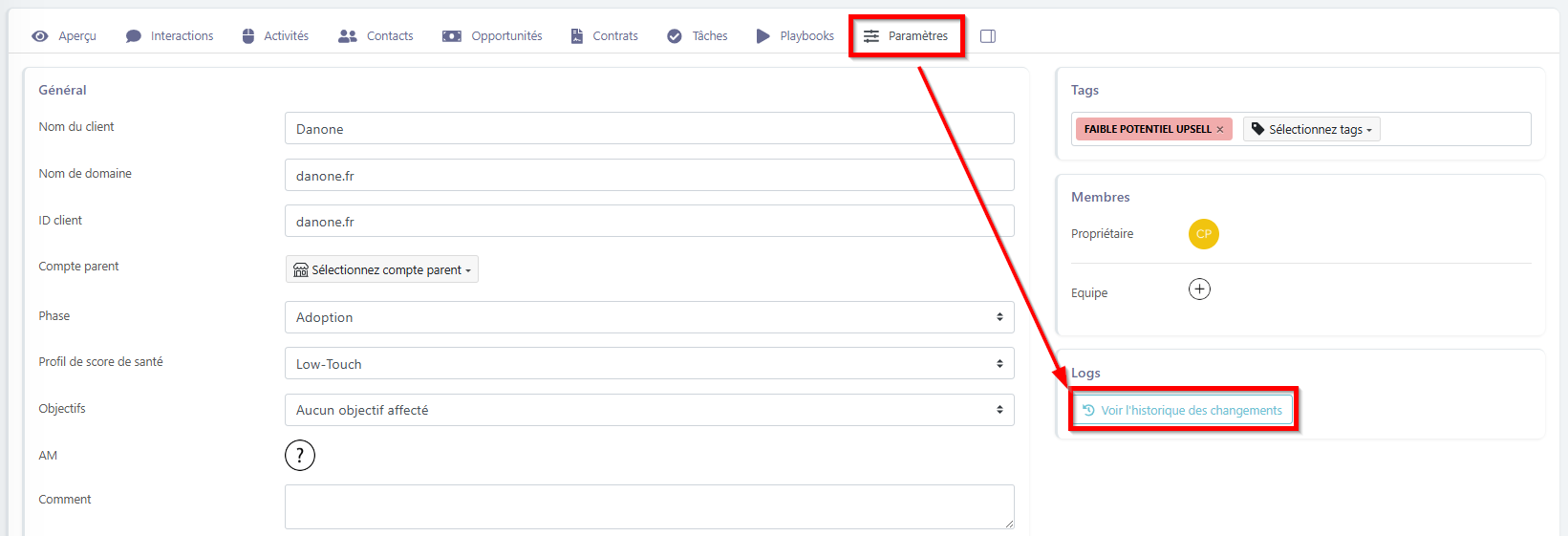
Task: Open the Tâches tab
Action: point(698,36)
